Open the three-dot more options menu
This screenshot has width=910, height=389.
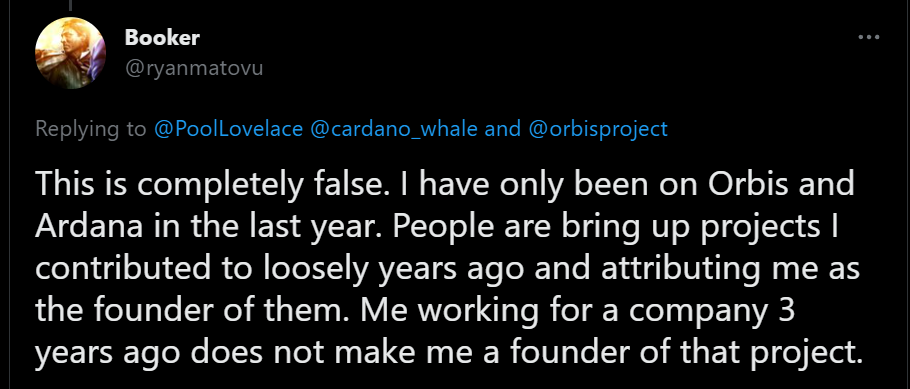tap(868, 38)
